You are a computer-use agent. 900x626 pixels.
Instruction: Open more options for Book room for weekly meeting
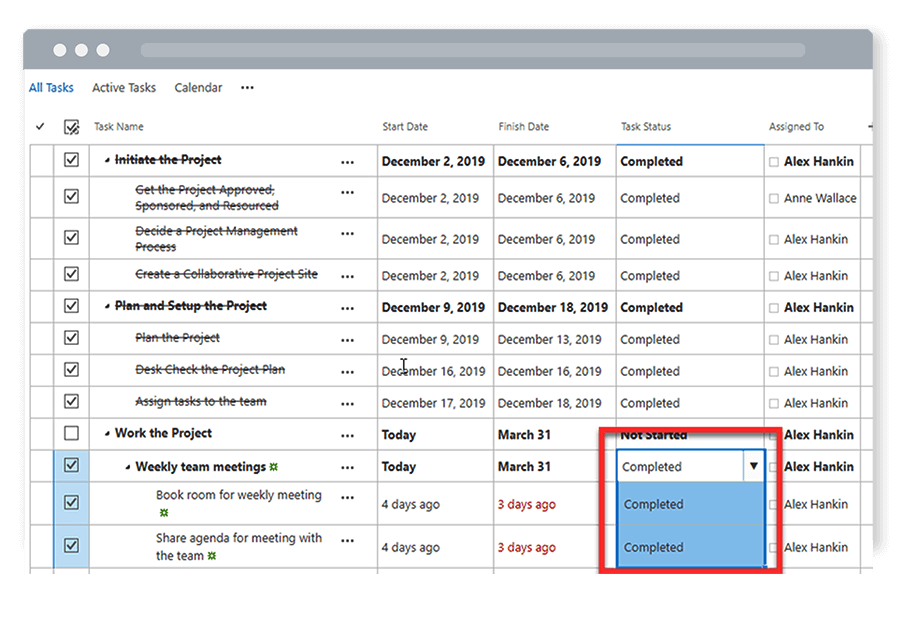tap(348, 498)
